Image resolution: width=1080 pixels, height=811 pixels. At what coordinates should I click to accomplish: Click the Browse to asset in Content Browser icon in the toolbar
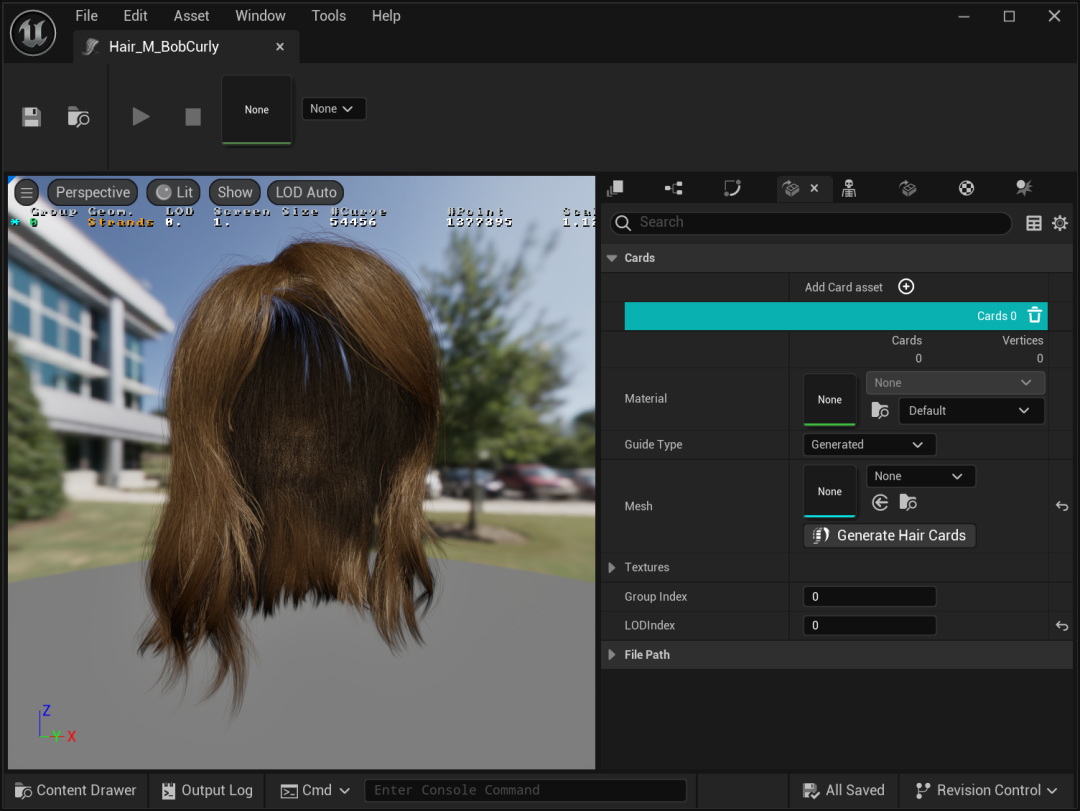[x=78, y=117]
